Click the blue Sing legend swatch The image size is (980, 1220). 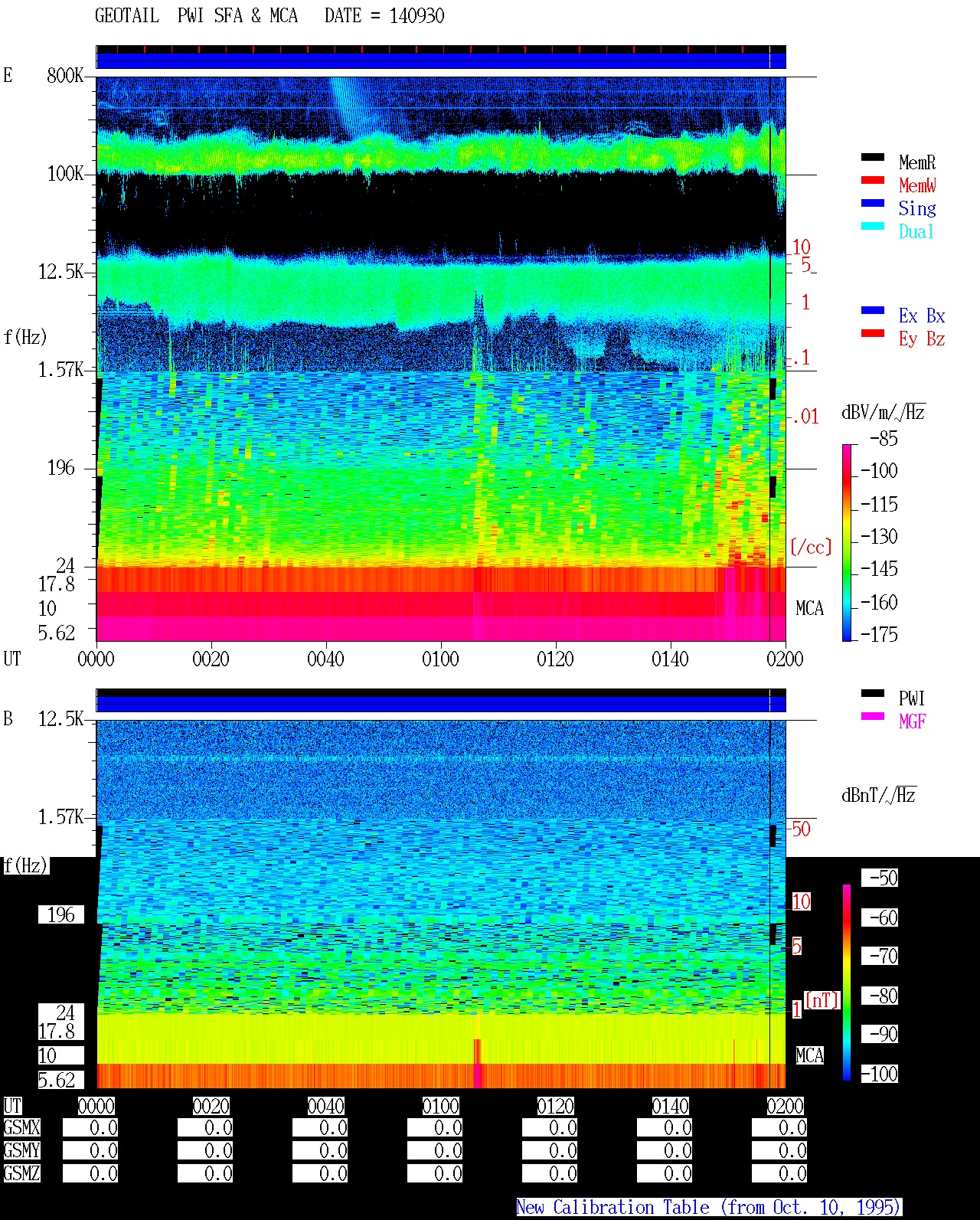[873, 203]
